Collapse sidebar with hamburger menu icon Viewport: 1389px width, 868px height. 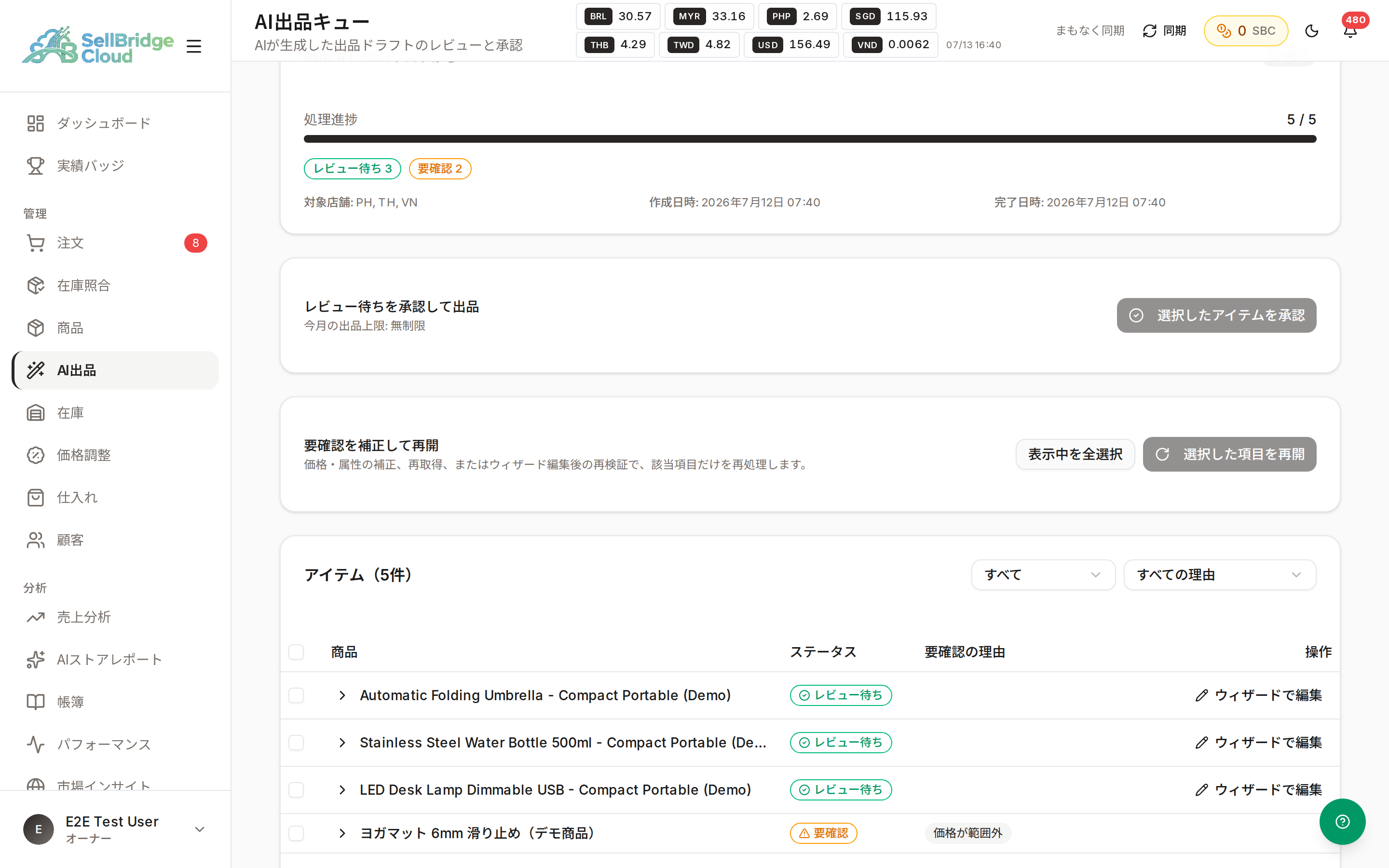[x=194, y=46]
